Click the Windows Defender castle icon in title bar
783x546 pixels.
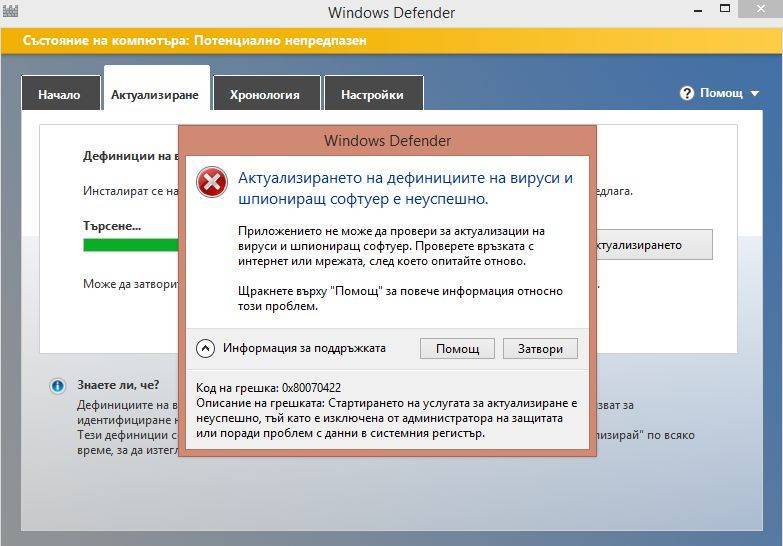pyautogui.click(x=10, y=10)
